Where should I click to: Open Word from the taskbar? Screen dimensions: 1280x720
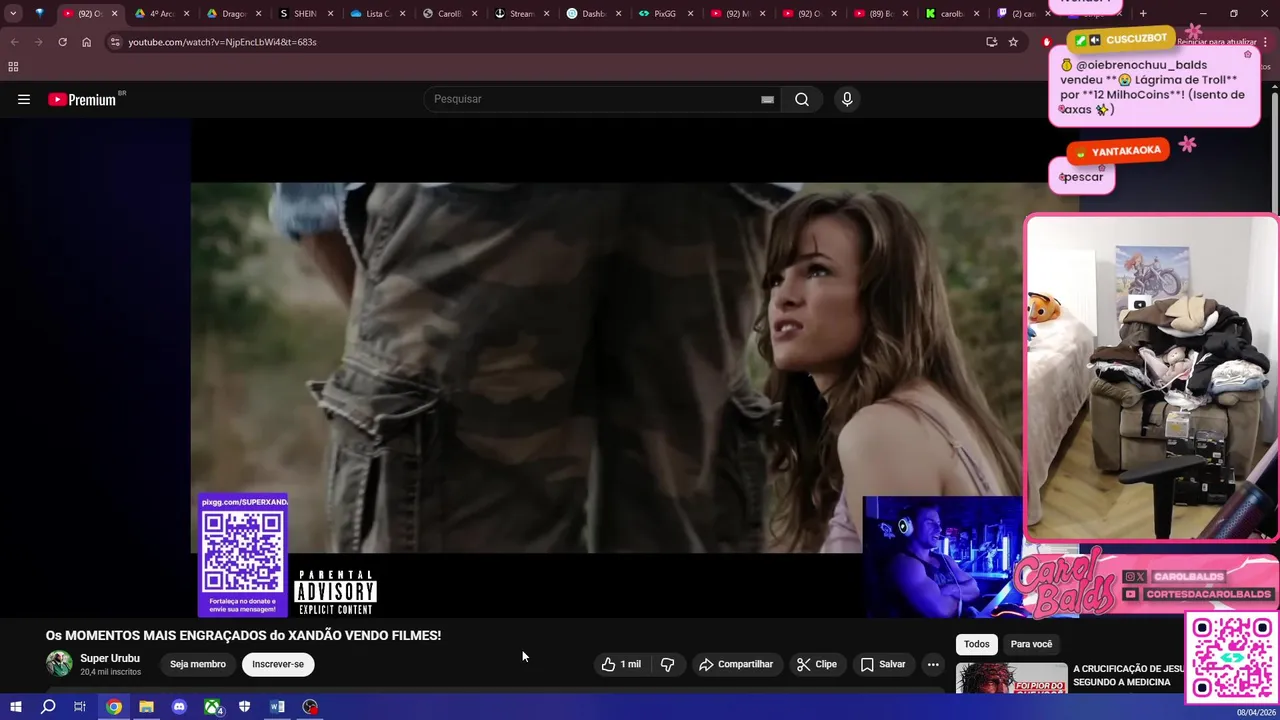[x=277, y=707]
